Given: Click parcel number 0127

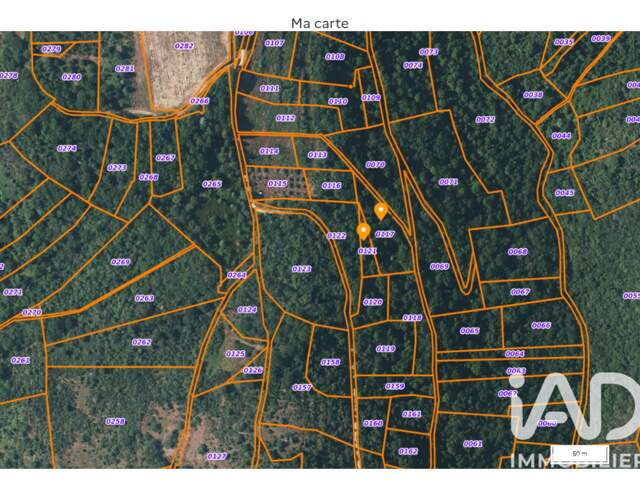Looking at the screenshot, I should (217, 456).
